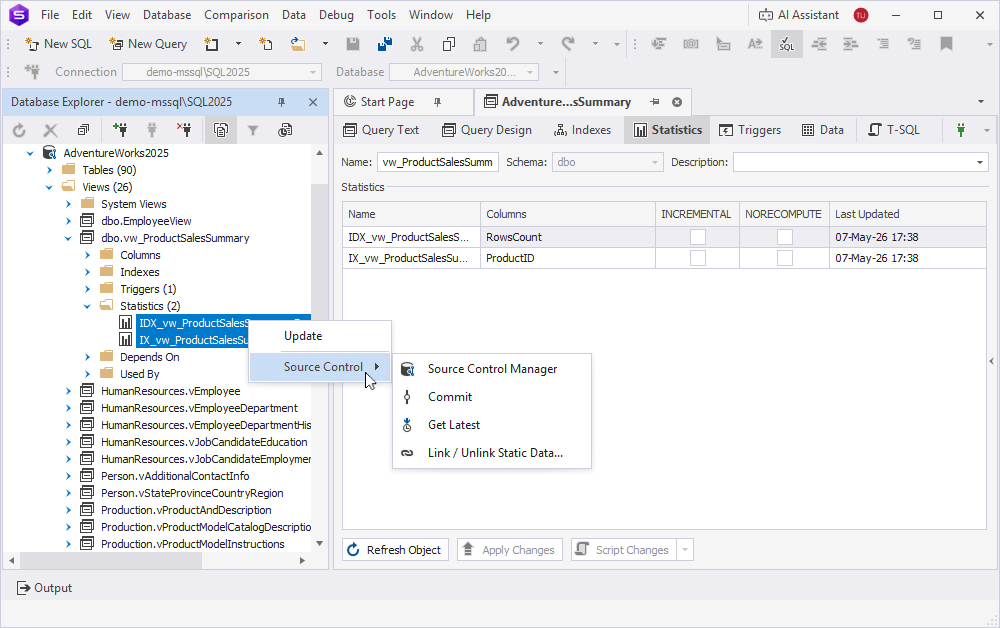This screenshot has height=628, width=1000.
Task: Expand the dbo.EmployeeView node
Action: click(x=68, y=221)
